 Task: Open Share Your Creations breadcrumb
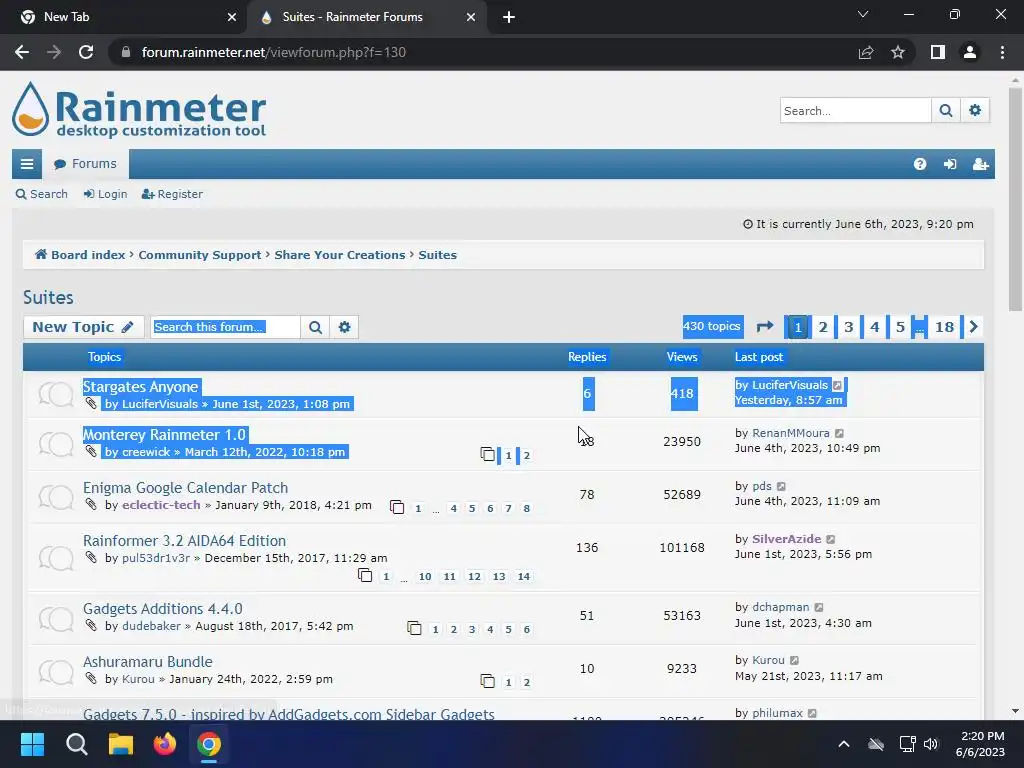tap(340, 255)
